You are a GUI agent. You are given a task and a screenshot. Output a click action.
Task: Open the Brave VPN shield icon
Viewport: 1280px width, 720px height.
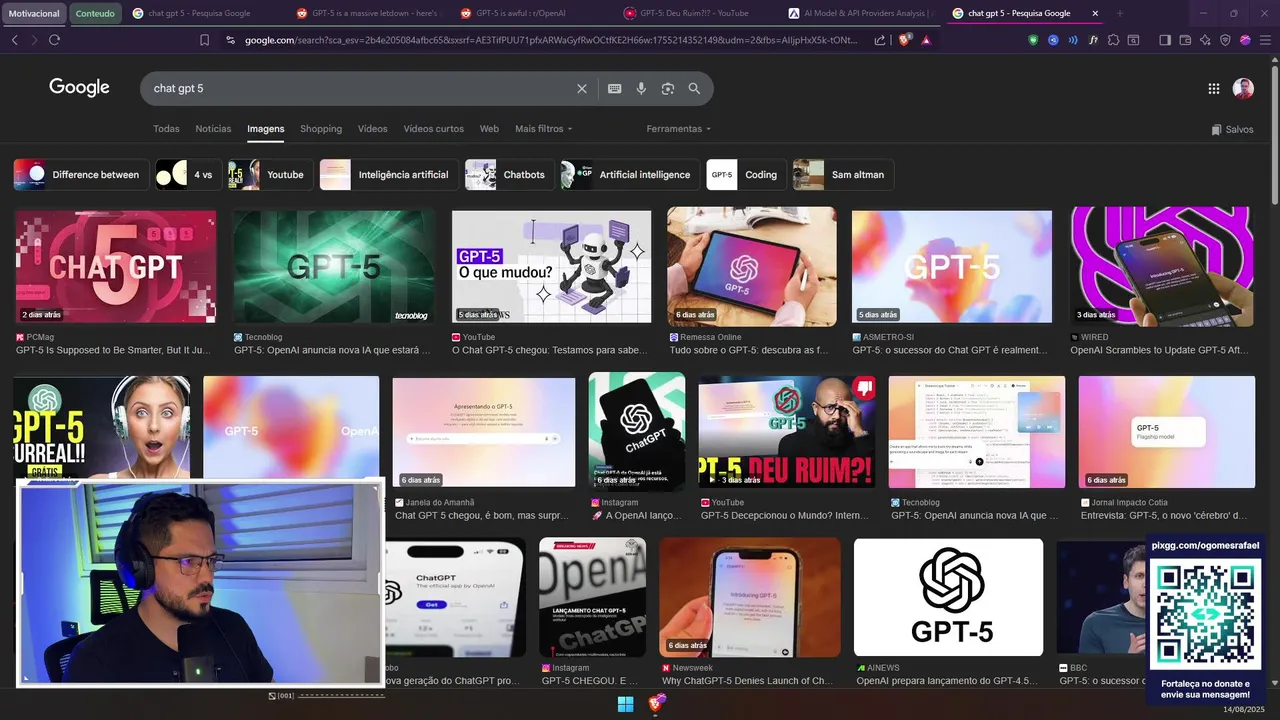coord(1225,40)
